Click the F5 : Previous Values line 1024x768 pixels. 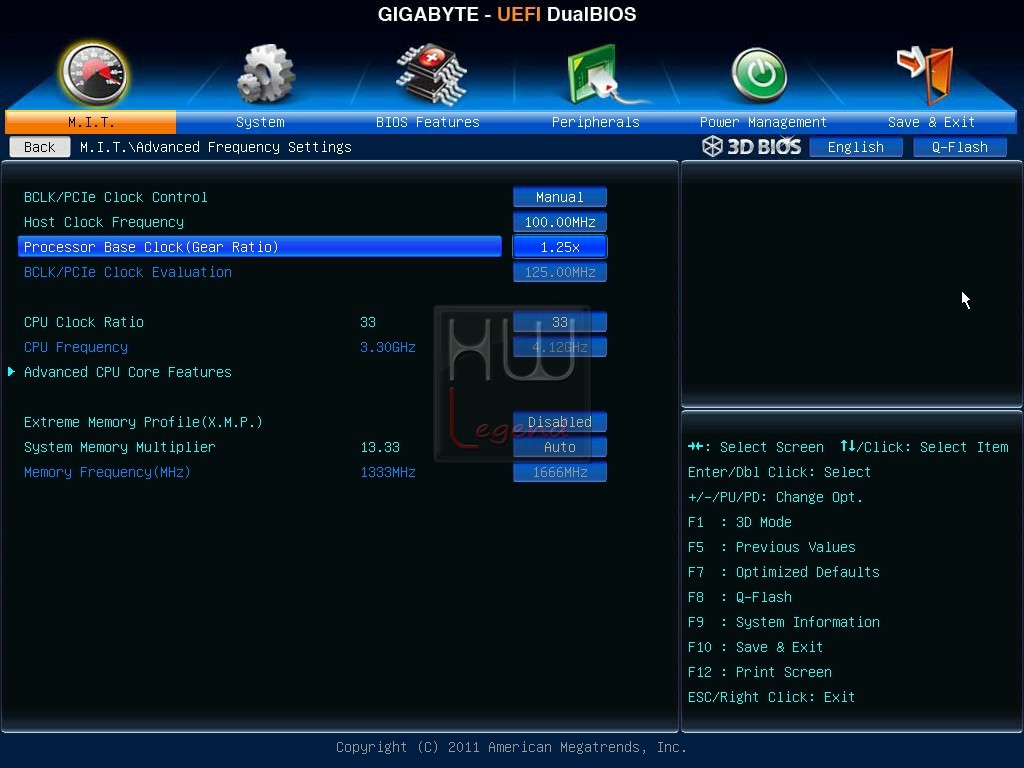[x=771, y=547]
